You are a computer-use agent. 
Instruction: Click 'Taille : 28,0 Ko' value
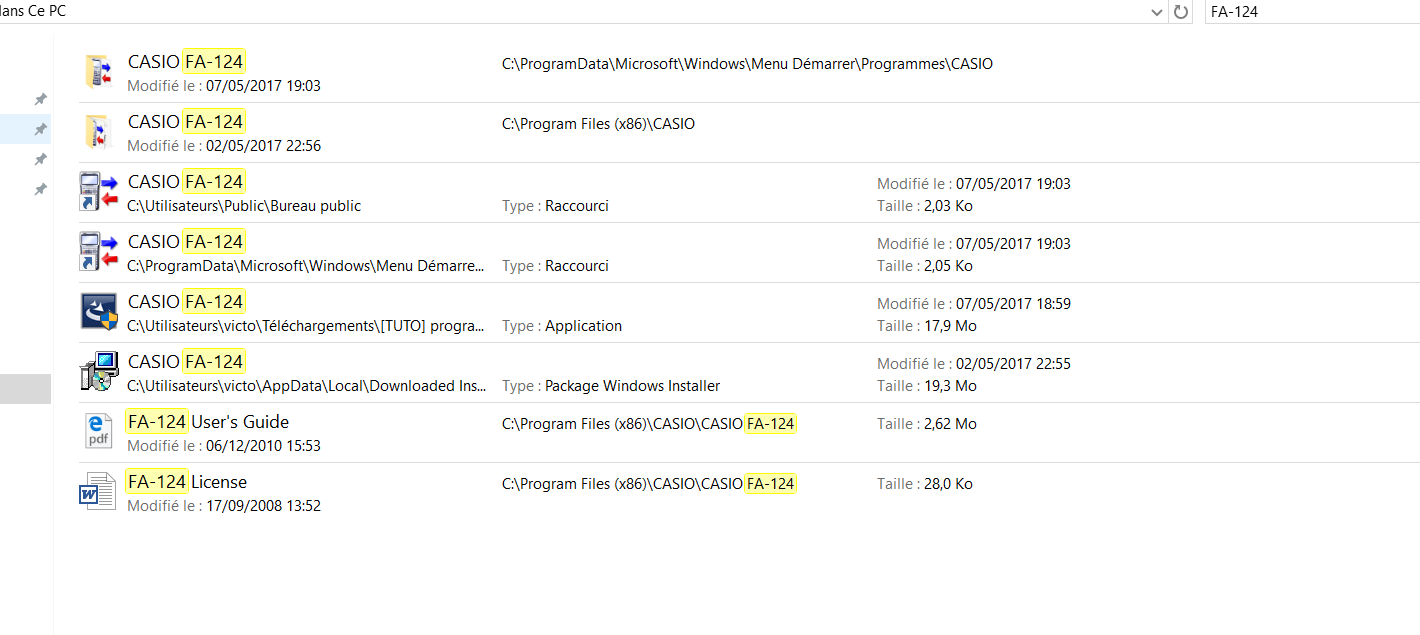[x=925, y=484]
